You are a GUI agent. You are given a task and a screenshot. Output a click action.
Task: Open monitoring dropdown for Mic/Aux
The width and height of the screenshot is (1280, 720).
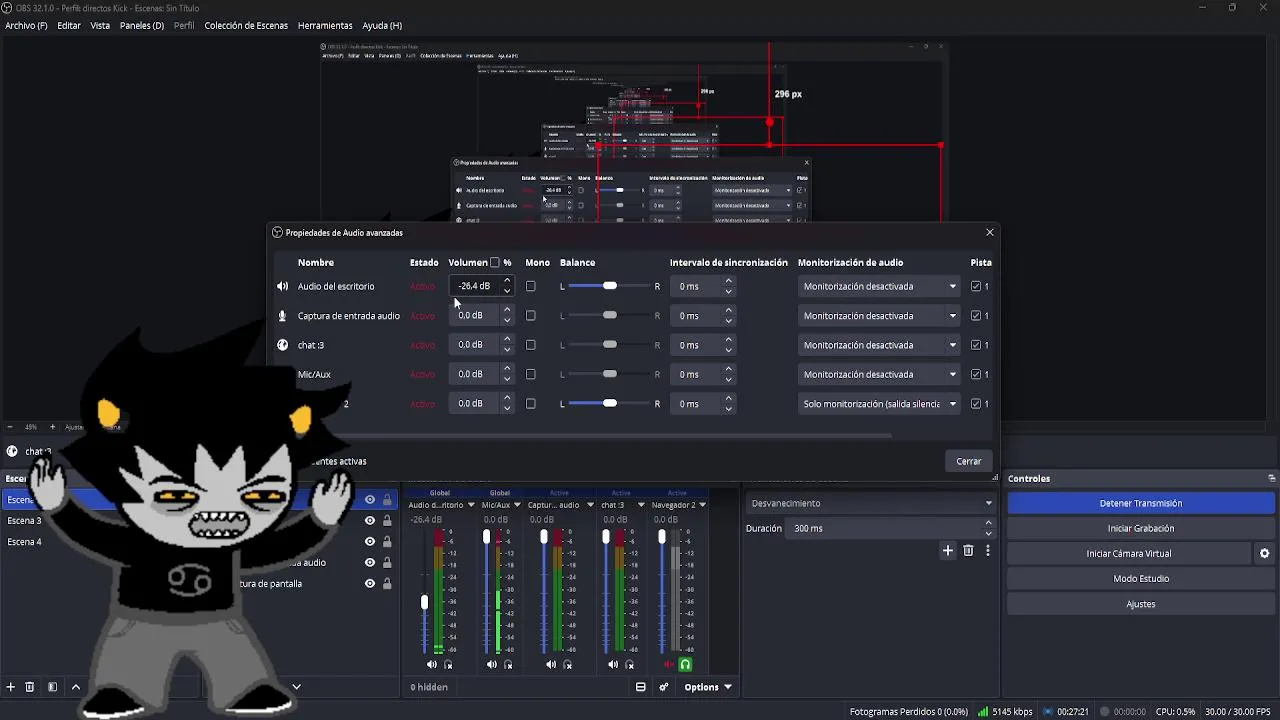click(x=879, y=374)
